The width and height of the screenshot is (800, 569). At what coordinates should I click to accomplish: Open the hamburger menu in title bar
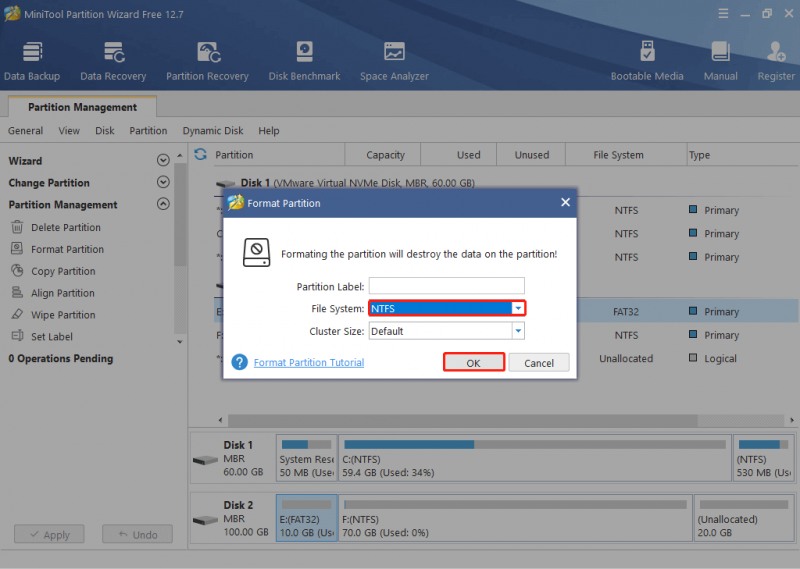click(723, 14)
